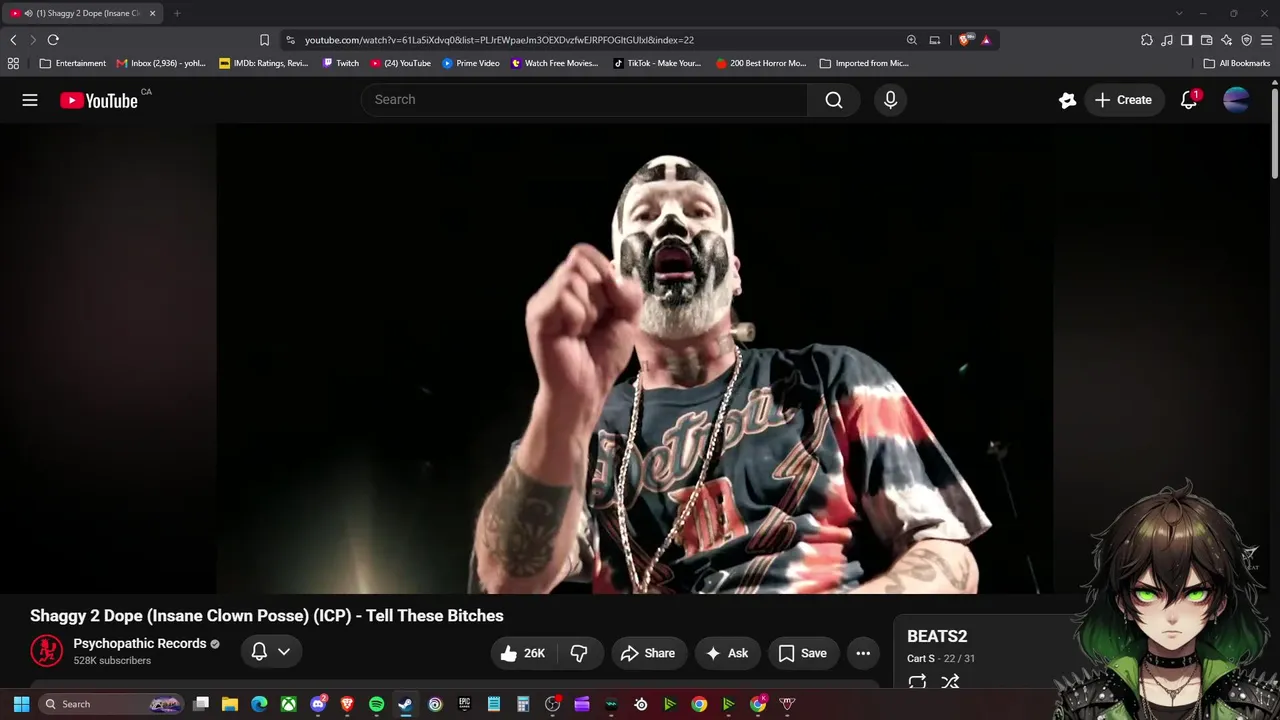Open the Entertainment bookmarks folder
Viewport: 1280px width, 720px height.
pyautogui.click(x=72, y=63)
